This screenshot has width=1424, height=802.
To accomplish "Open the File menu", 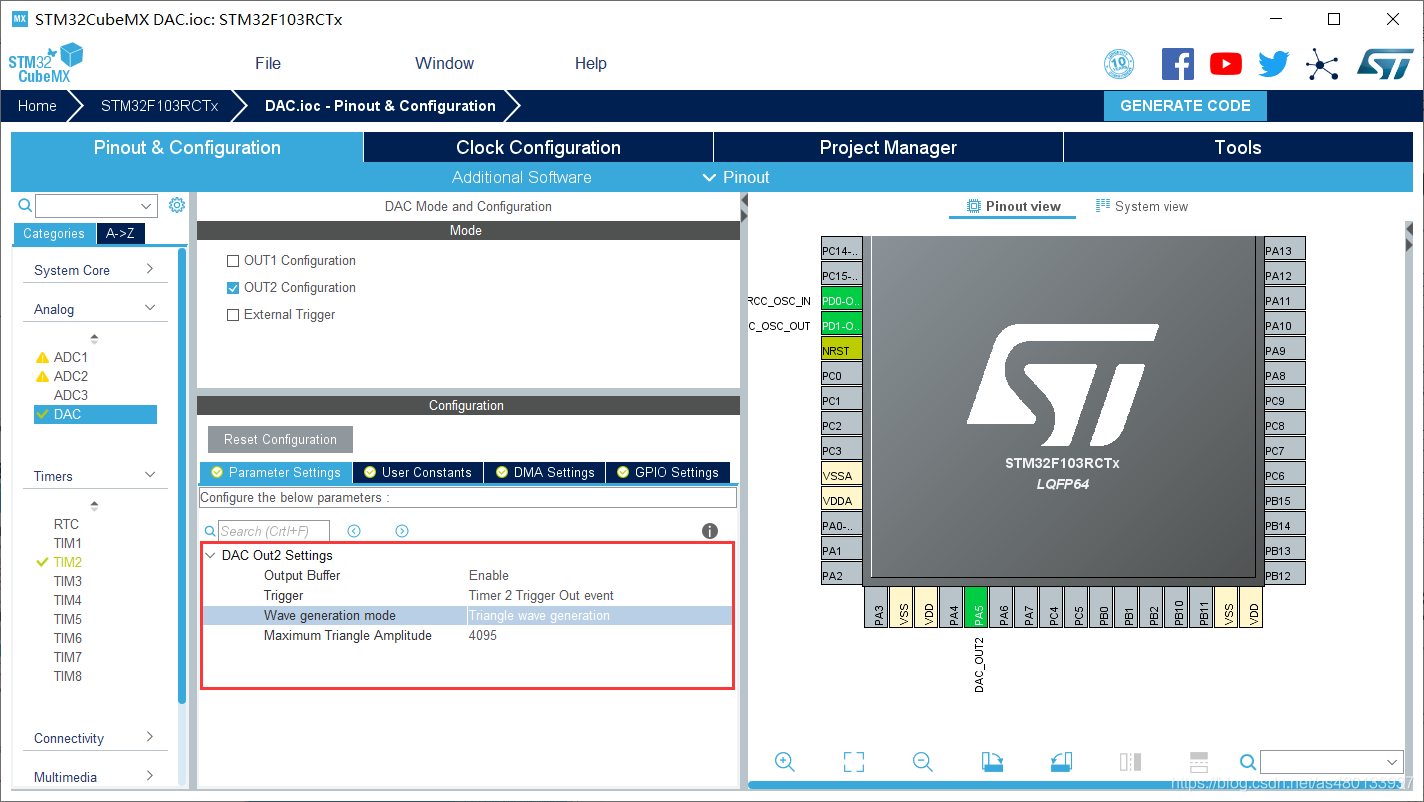I will (x=268, y=63).
